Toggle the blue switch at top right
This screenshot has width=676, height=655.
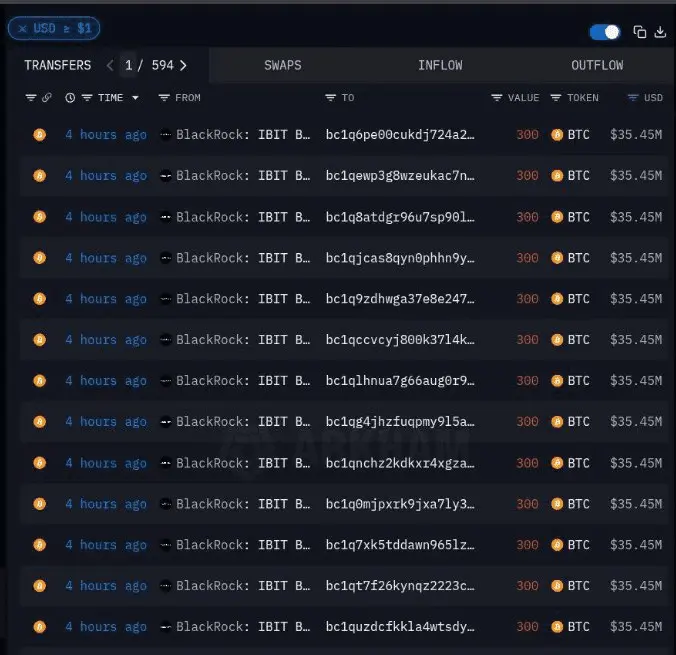pos(605,32)
